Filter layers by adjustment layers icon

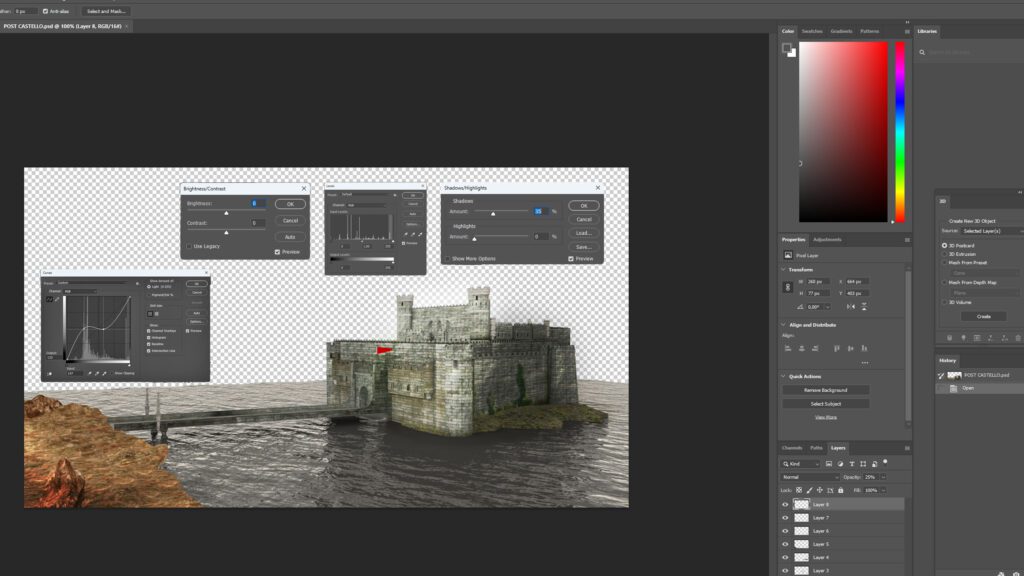coord(840,464)
